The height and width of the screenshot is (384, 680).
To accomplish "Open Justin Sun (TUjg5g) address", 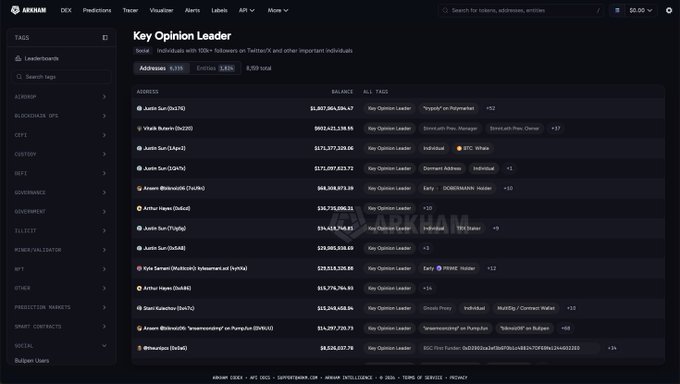I will pos(164,228).
